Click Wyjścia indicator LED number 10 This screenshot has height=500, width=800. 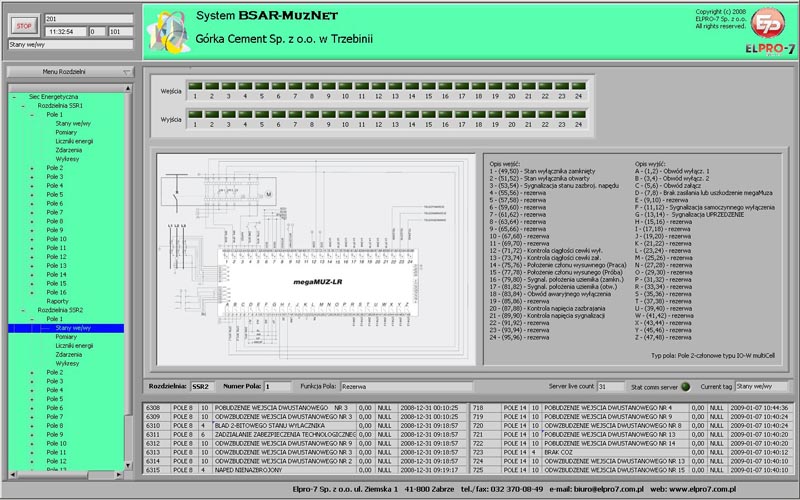[345, 114]
